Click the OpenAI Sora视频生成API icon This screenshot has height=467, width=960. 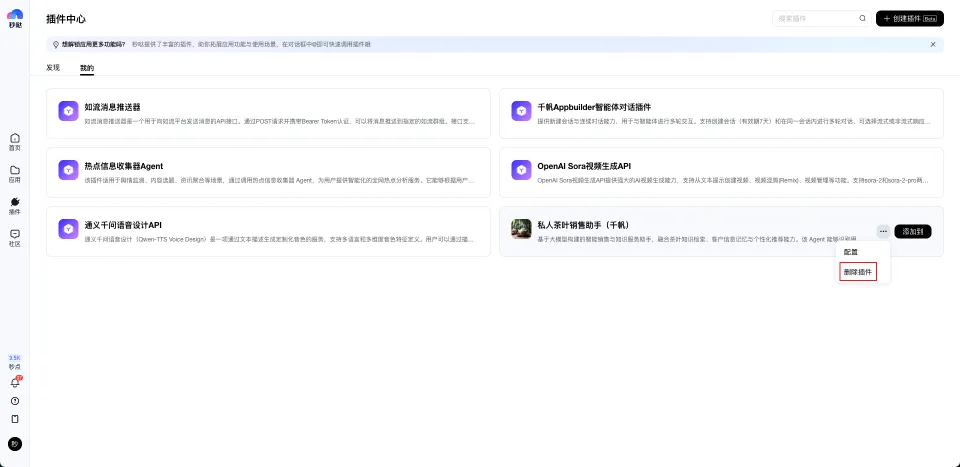click(521, 170)
